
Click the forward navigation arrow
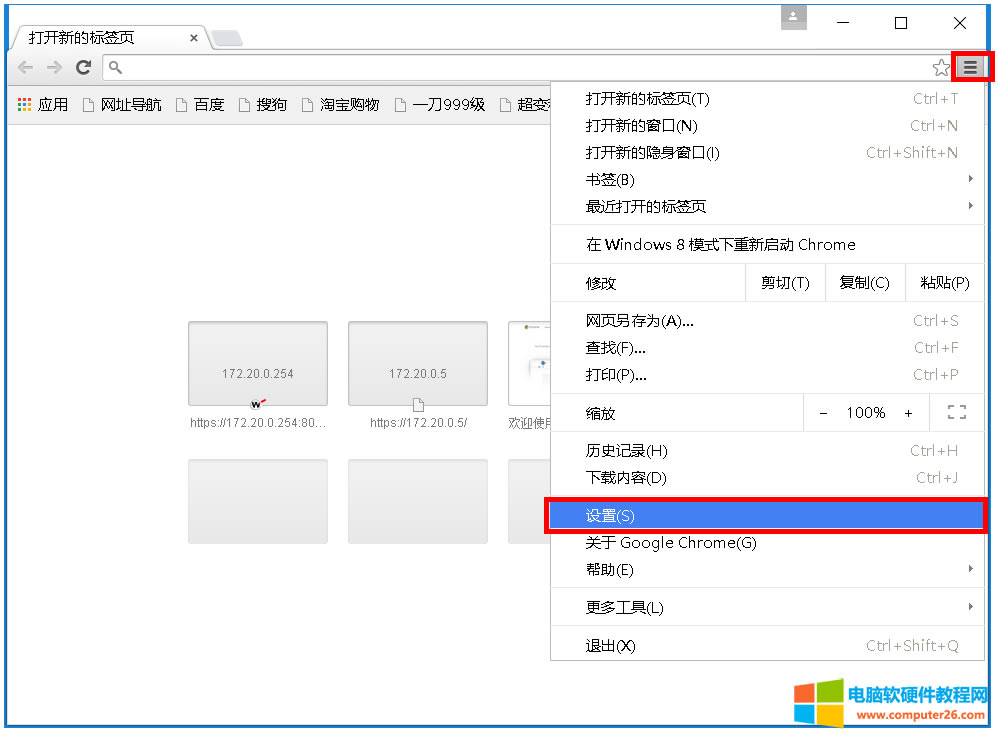coord(54,68)
